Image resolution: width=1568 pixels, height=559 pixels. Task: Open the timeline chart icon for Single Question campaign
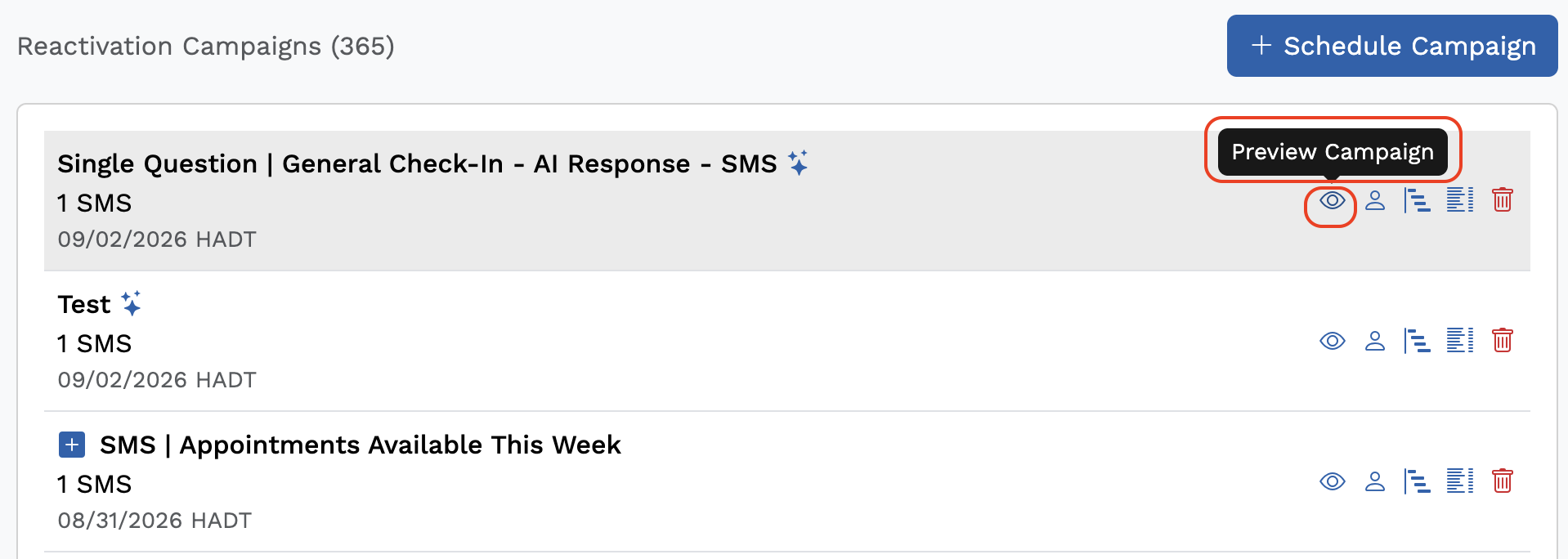[1417, 200]
